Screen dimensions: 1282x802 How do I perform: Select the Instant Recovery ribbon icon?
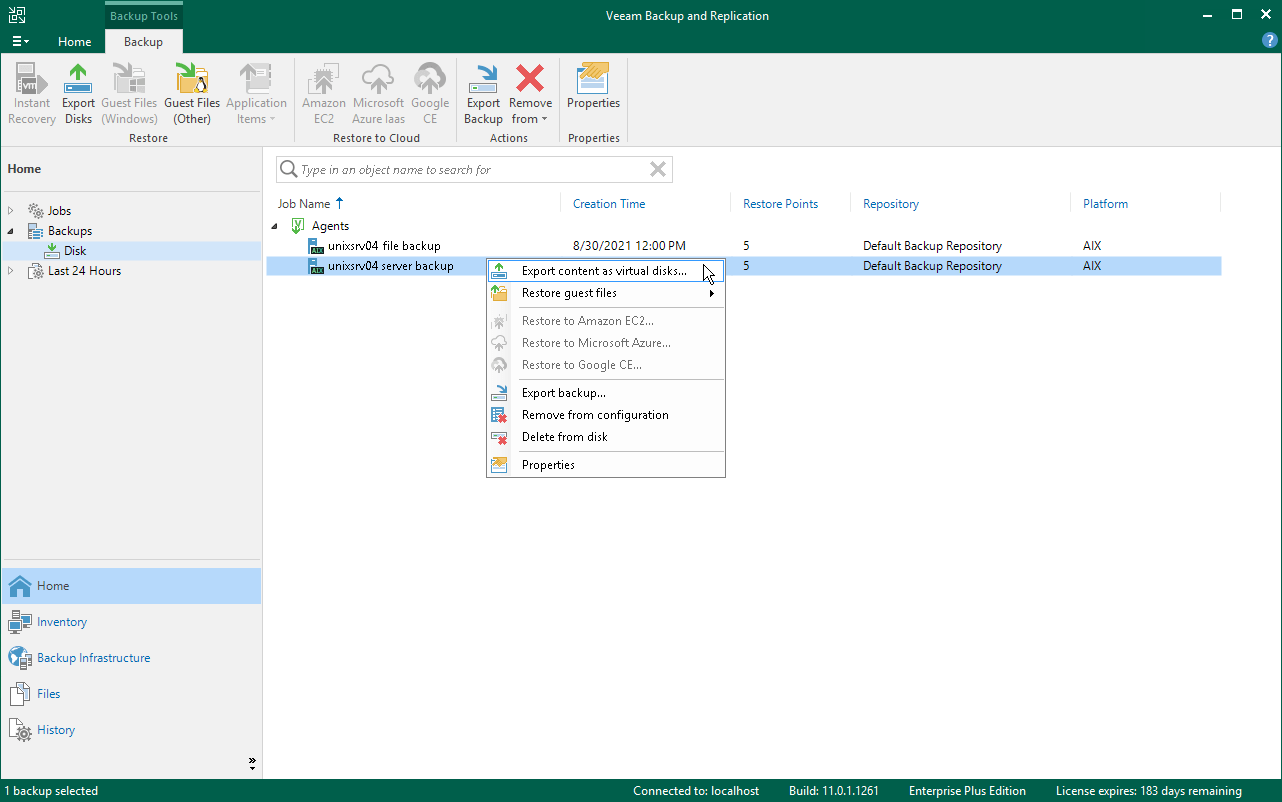coord(31,90)
